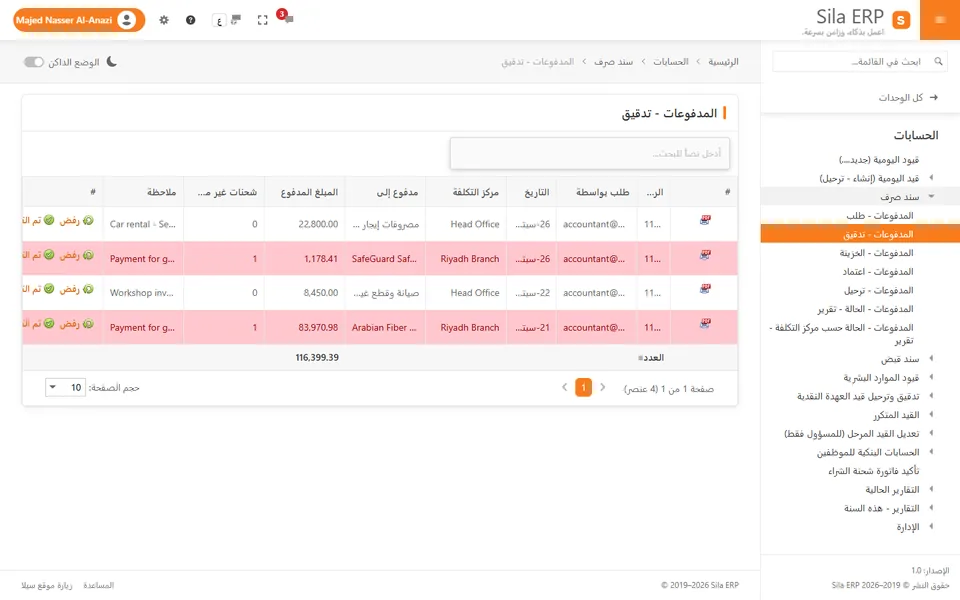This screenshot has width=960, height=600.
Task: Reject (رفض) the Car rental payment
Action: coord(77,220)
